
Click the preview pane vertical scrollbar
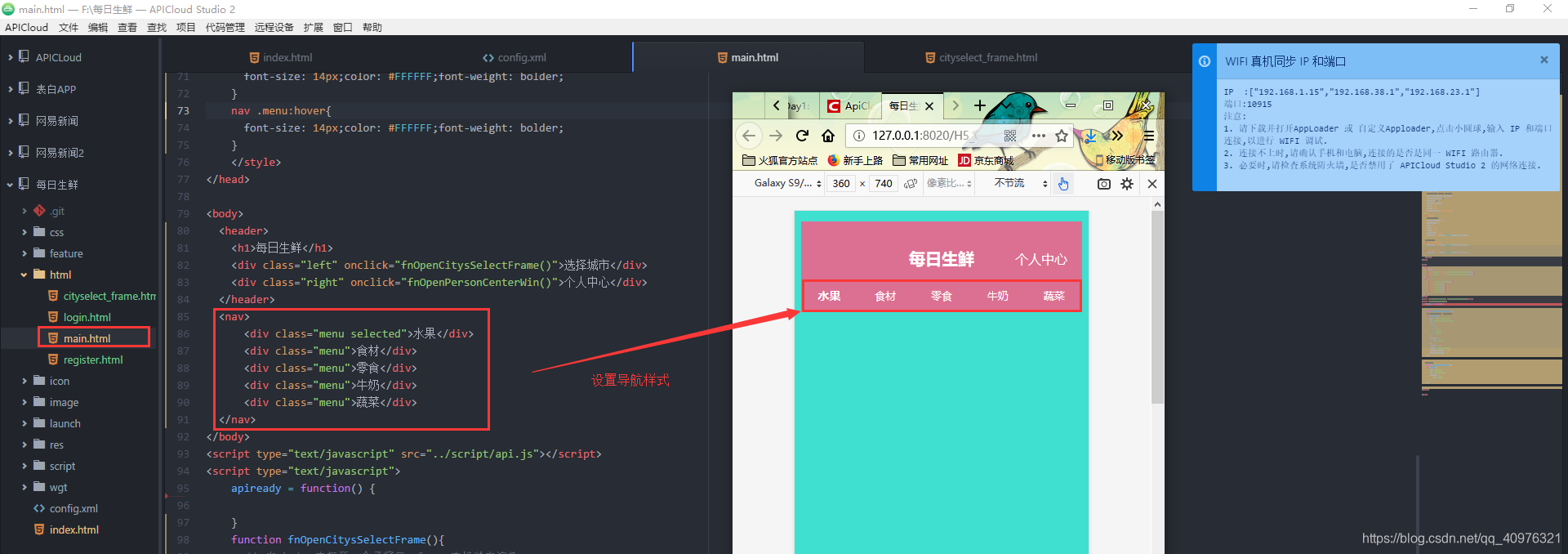1157,306
